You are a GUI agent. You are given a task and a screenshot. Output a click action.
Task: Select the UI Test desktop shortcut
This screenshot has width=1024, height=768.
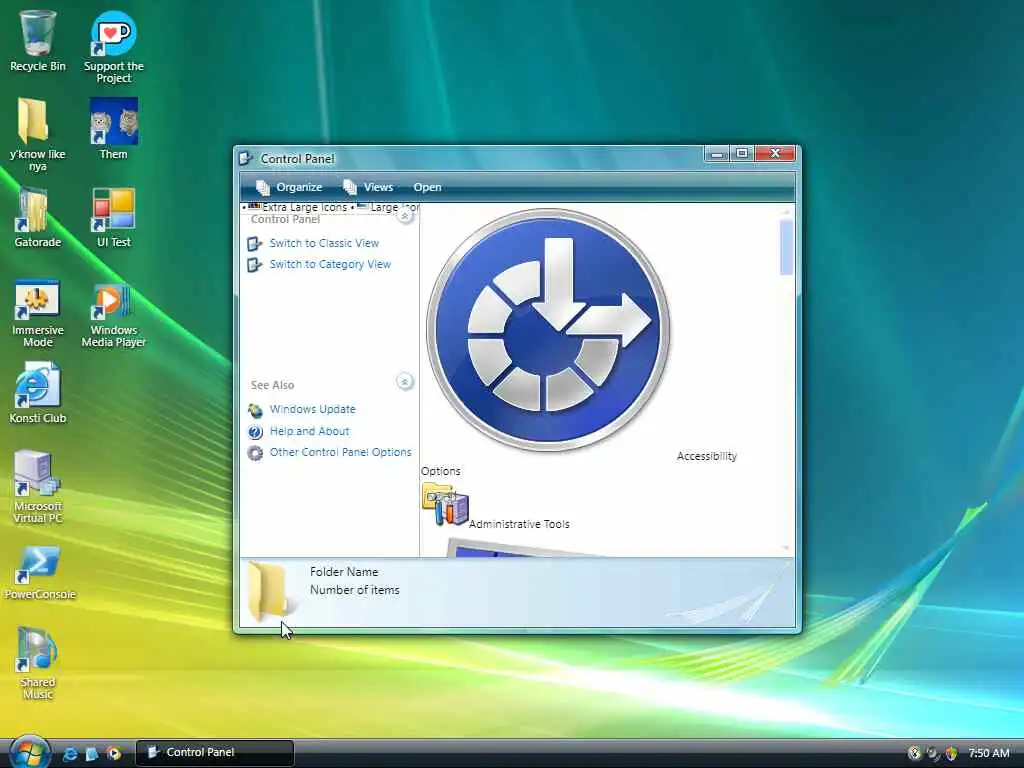click(114, 217)
